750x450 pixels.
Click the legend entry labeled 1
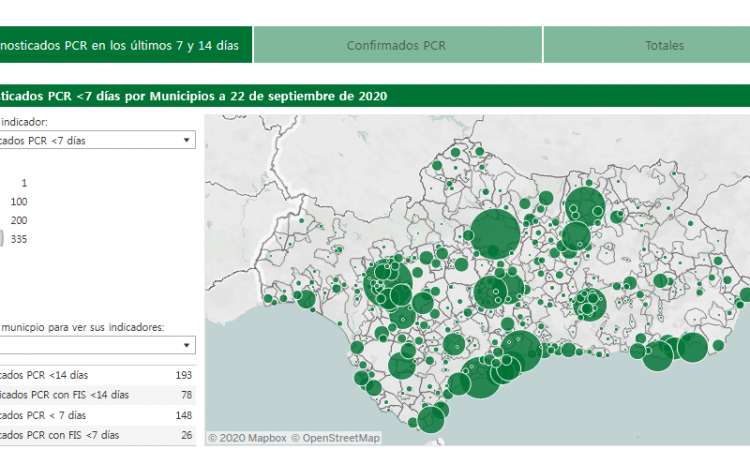tap(24, 183)
